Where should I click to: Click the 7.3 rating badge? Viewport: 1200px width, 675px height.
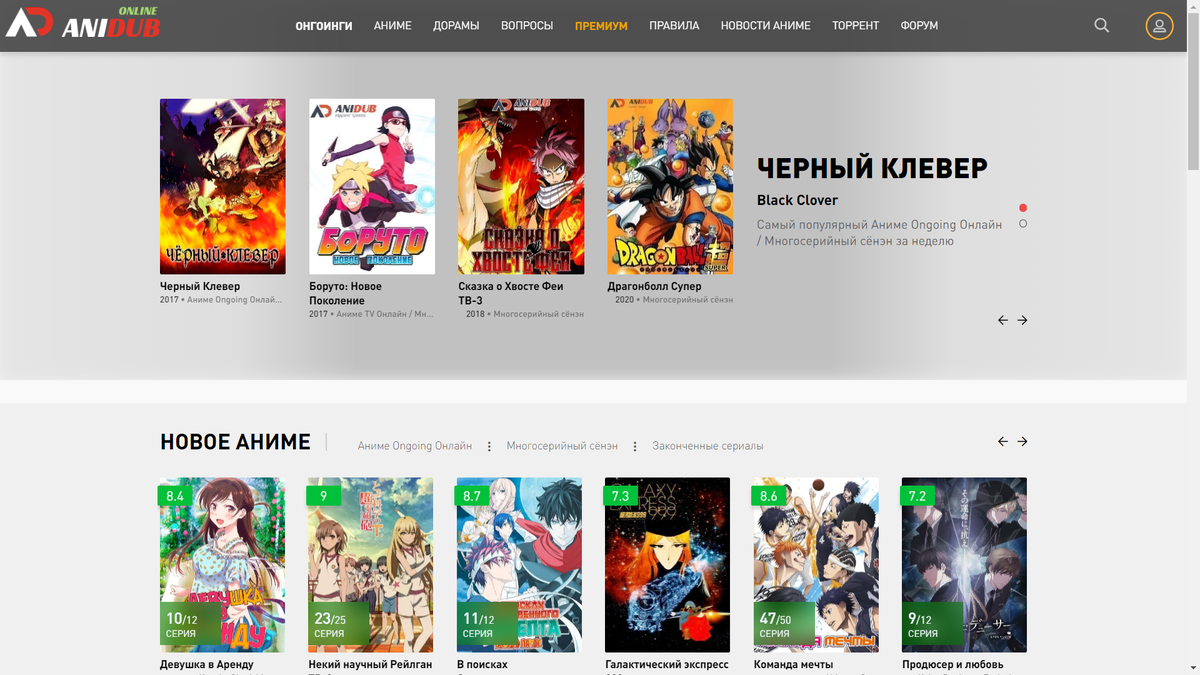(621, 496)
